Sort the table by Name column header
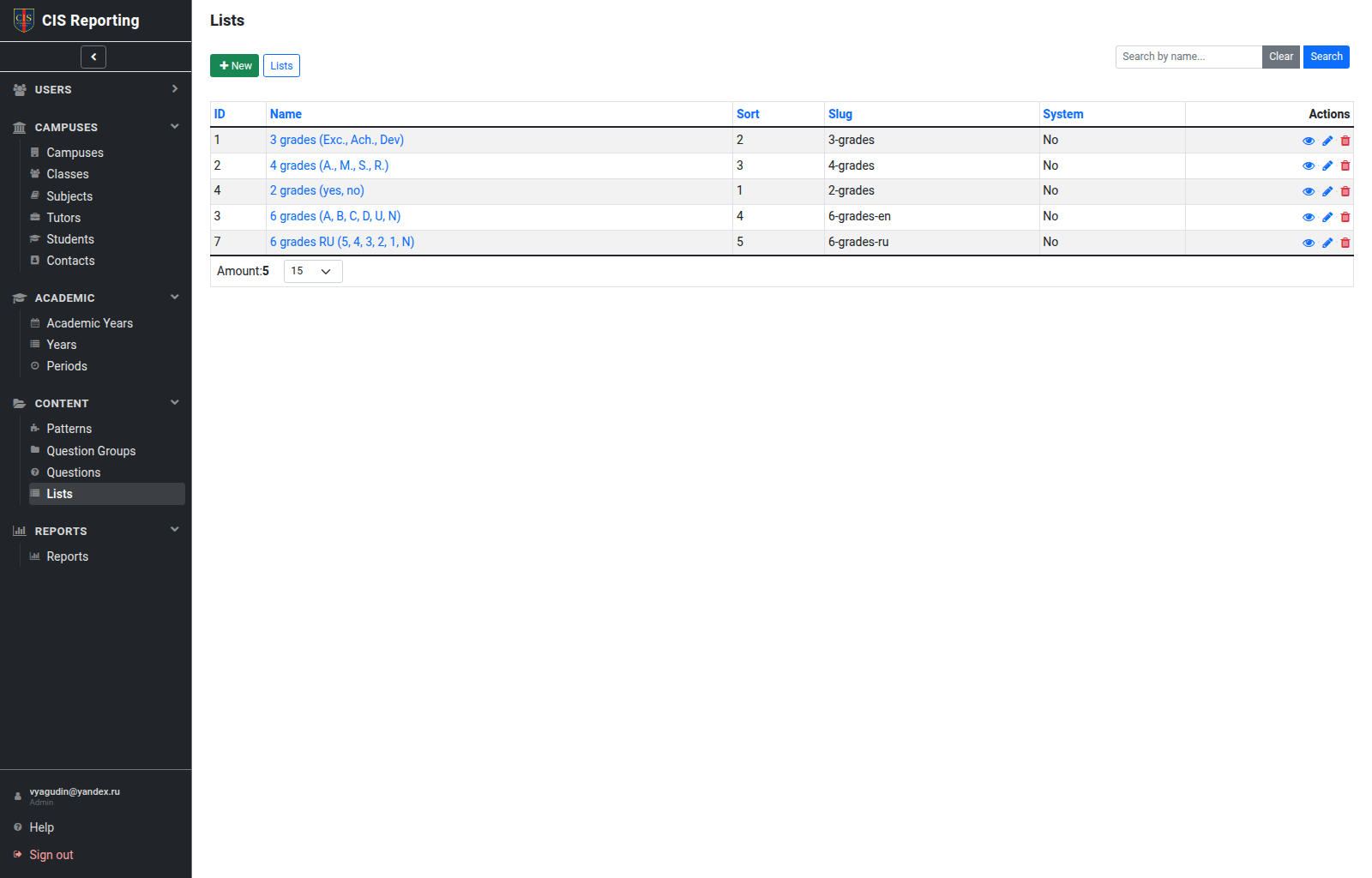1372x878 pixels. pos(286,114)
